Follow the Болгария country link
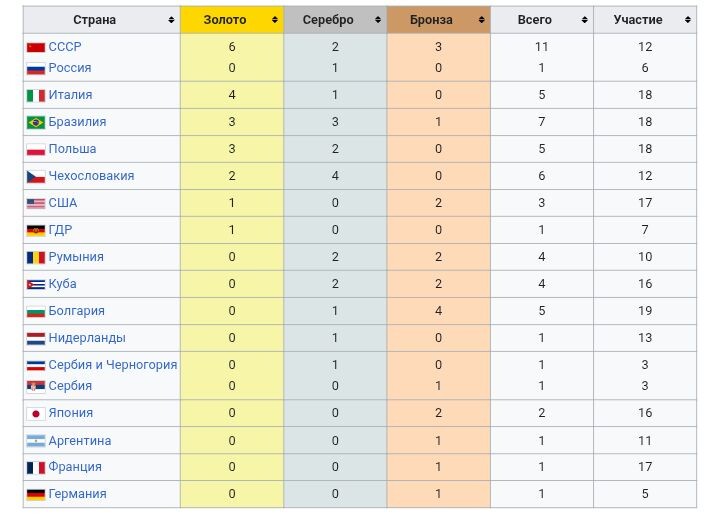The image size is (720, 515). [76, 311]
